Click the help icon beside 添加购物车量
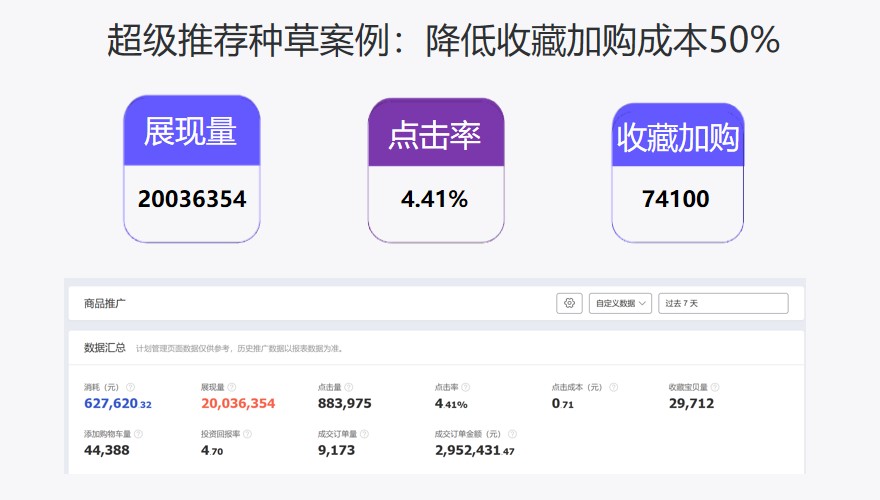The height and width of the screenshot is (500, 880). click(138, 434)
